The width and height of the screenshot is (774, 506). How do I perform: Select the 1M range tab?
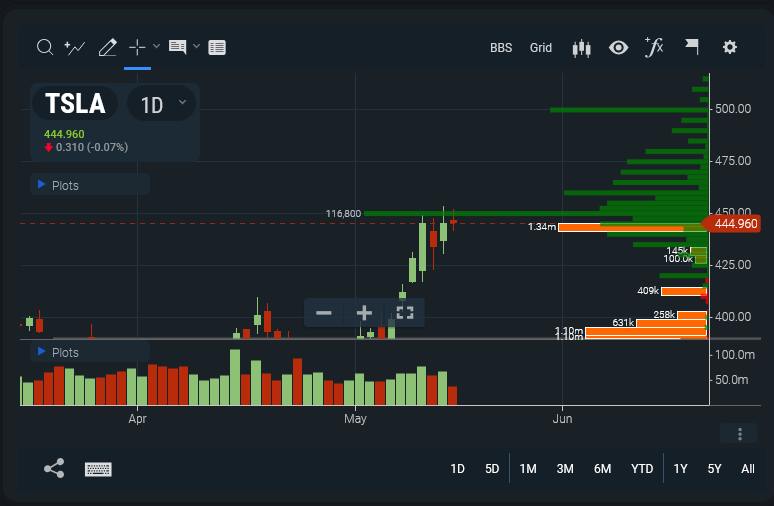click(528, 468)
